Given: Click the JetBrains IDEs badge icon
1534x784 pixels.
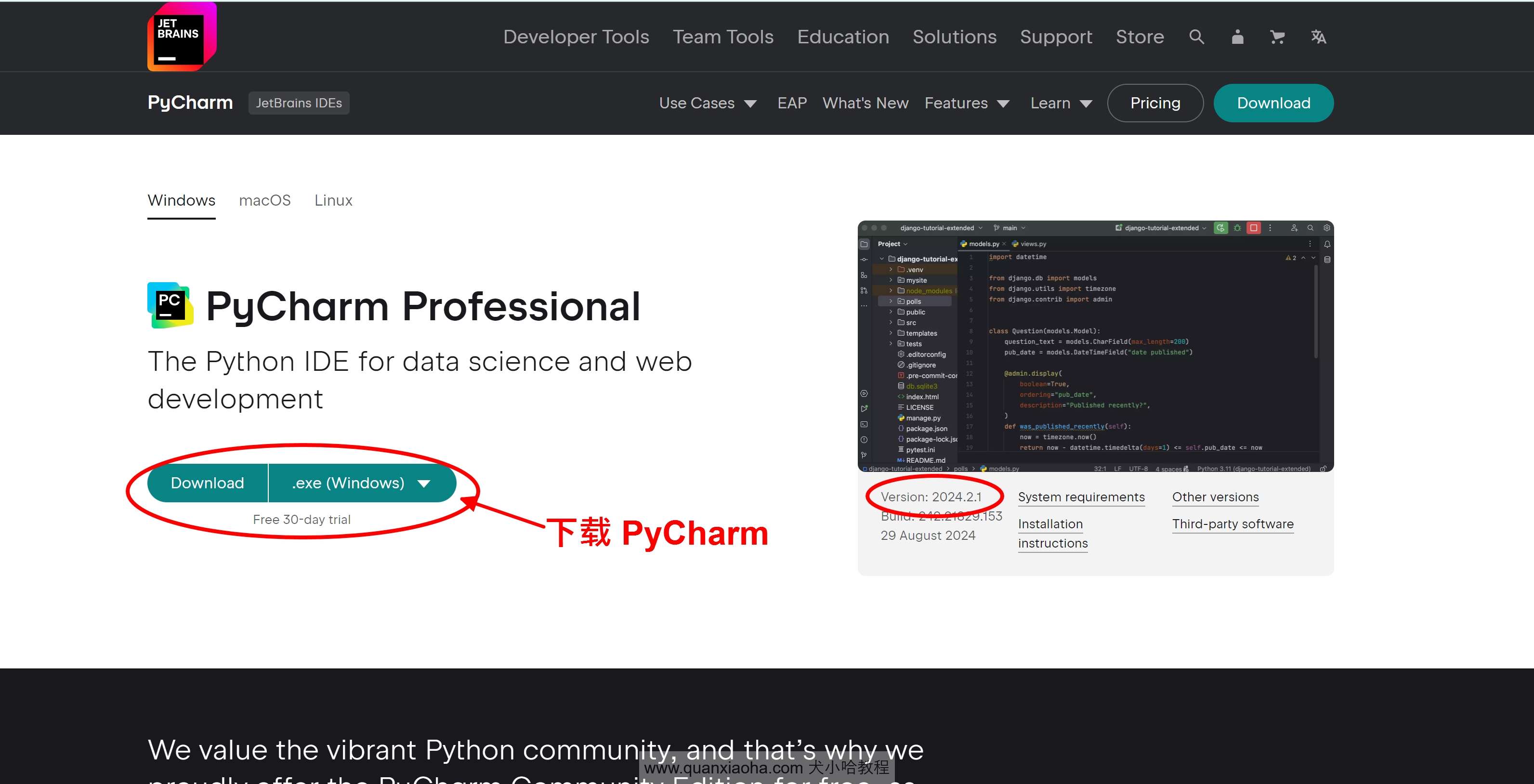Looking at the screenshot, I should pos(299,103).
